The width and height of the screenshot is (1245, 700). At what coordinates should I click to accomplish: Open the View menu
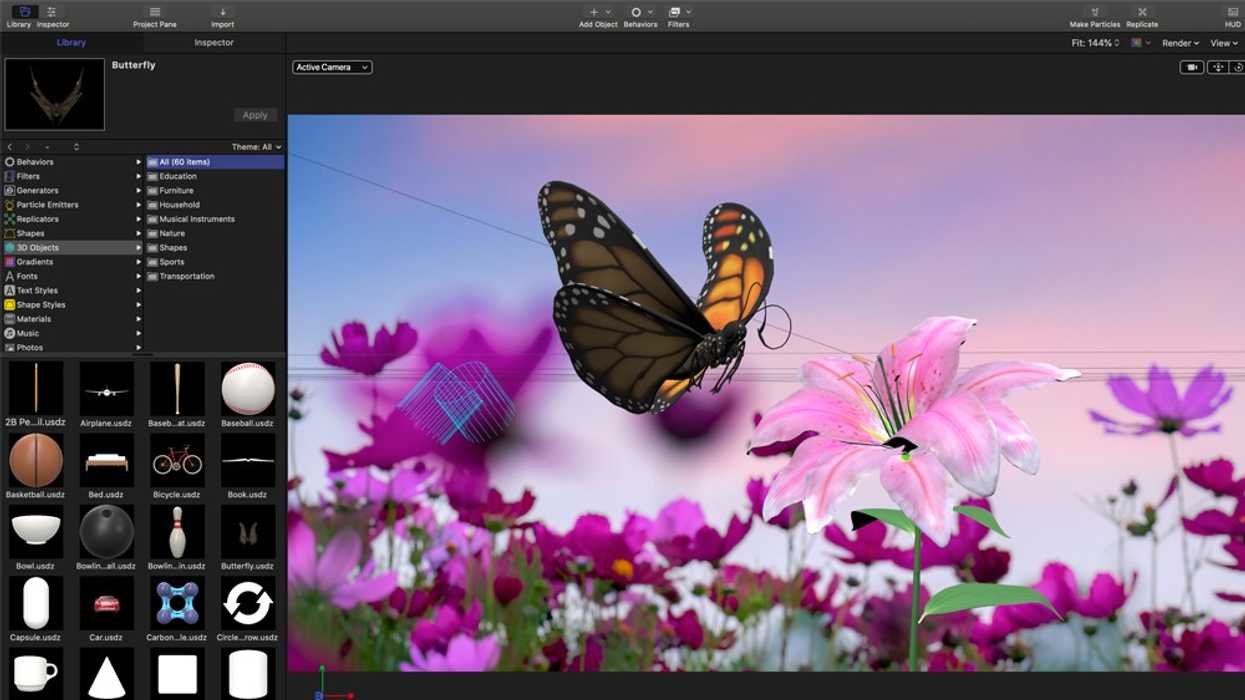(1225, 43)
